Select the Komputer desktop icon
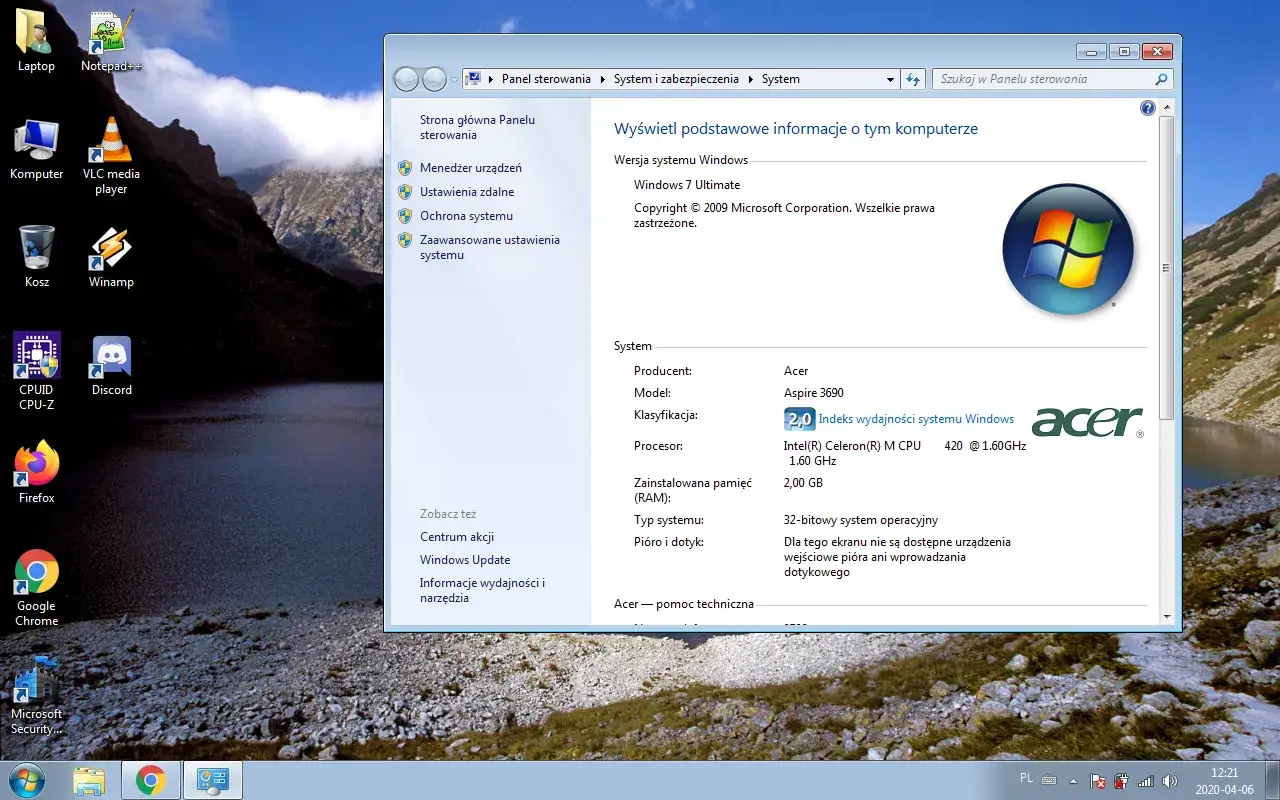The height and width of the screenshot is (800, 1280). coord(36,148)
